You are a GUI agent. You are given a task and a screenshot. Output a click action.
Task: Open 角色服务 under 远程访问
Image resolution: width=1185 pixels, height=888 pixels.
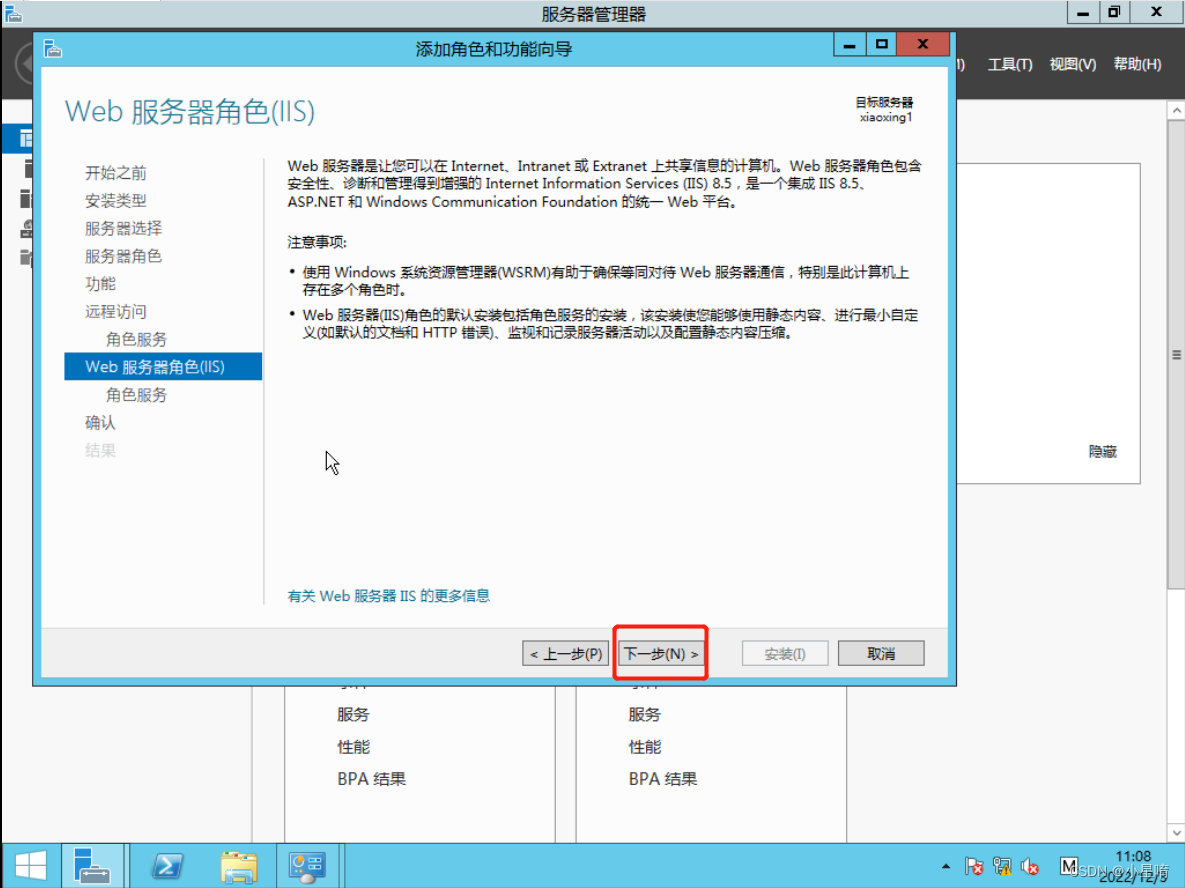[136, 339]
